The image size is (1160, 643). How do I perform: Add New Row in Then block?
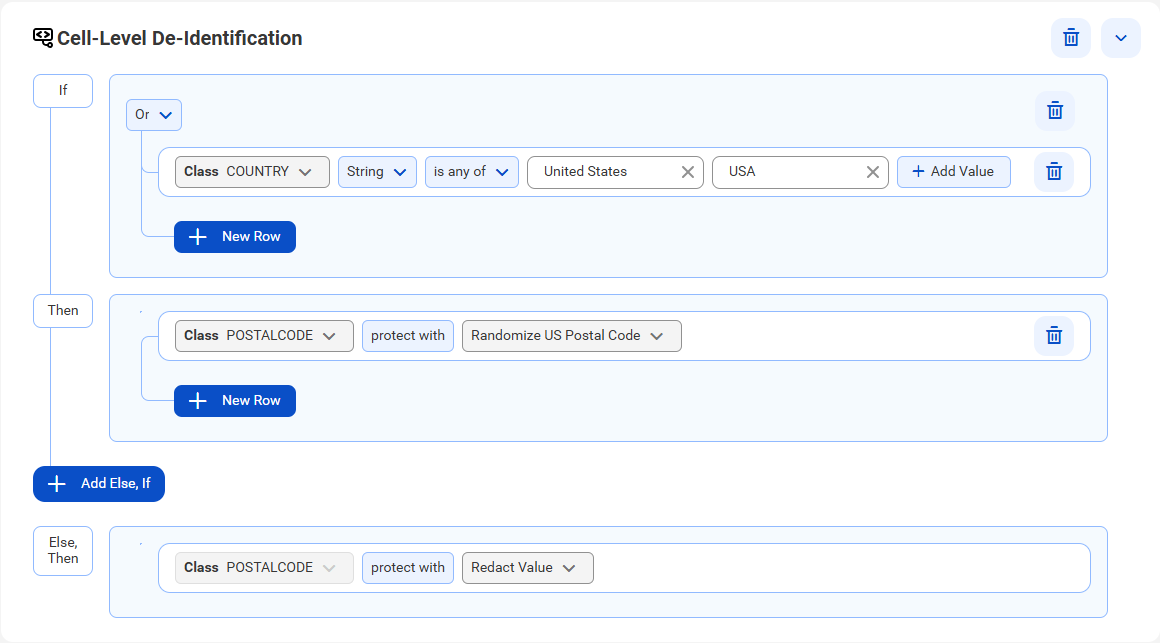(235, 401)
